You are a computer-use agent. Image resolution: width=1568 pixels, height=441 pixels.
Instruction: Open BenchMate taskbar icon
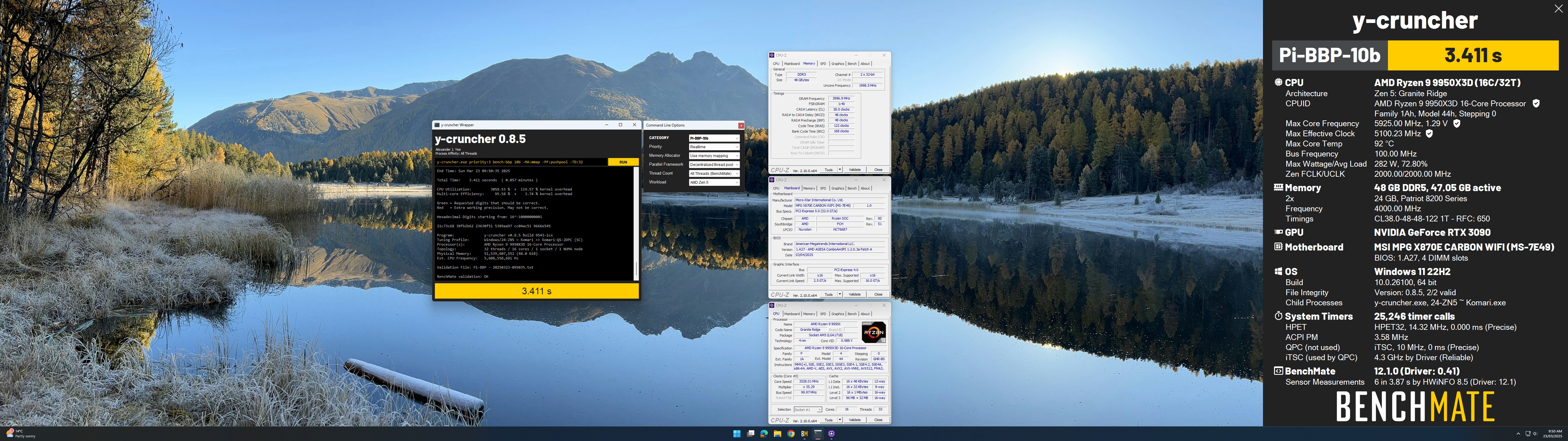click(804, 434)
